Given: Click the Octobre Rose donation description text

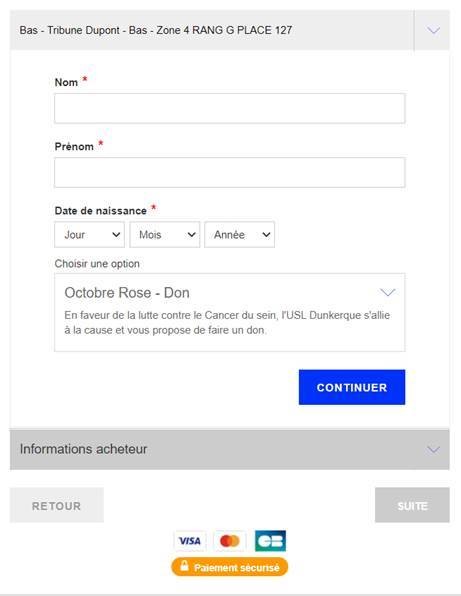Looking at the screenshot, I should (x=227, y=322).
